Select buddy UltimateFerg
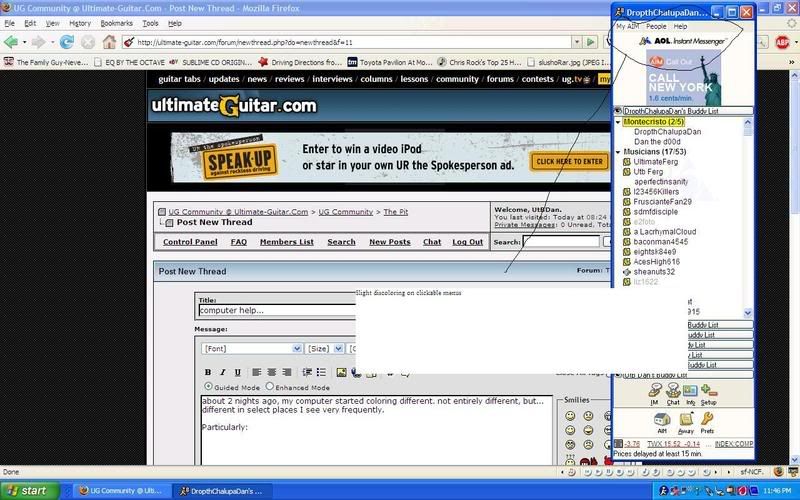This screenshot has width=800, height=500. pyautogui.click(x=656, y=162)
